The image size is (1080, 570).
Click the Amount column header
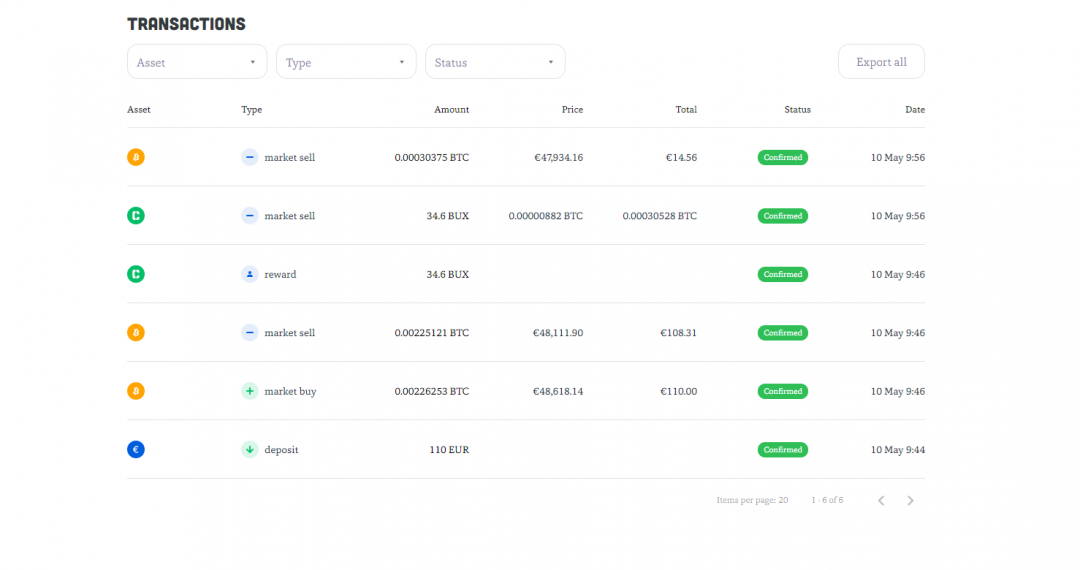coord(451,110)
